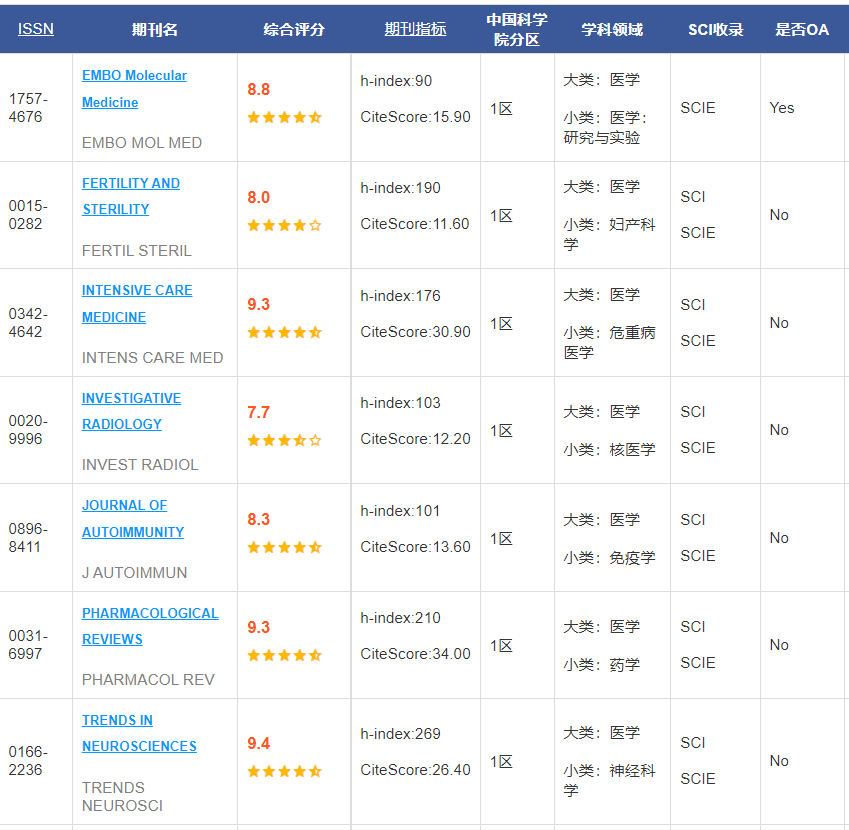Click the star rating for FERTILITY AND STERILITY
This screenshot has height=830, width=849.
pos(284,225)
